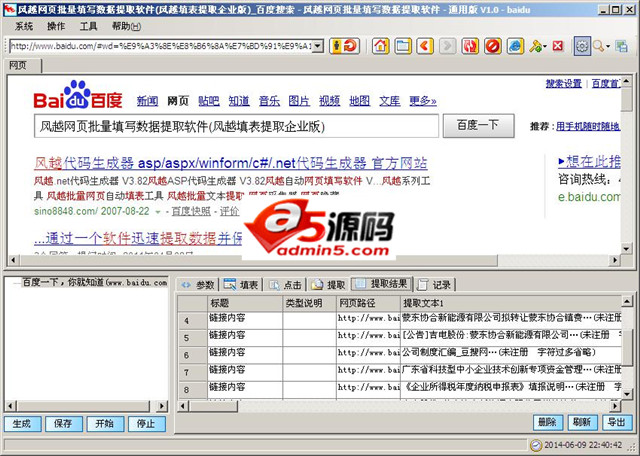Click the web page vertical scrollbar down arrow
This screenshot has height=456, width=640.
[626, 248]
